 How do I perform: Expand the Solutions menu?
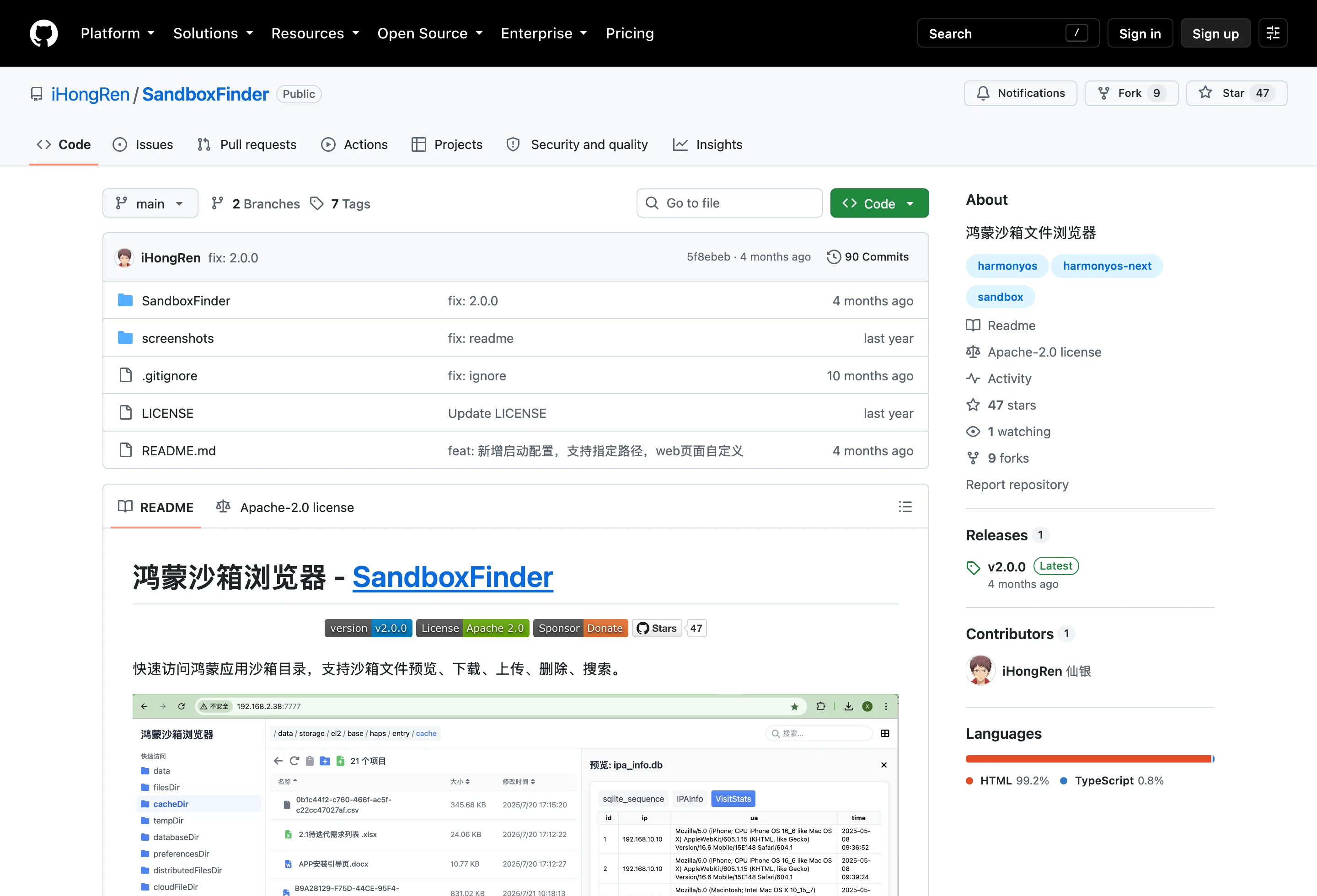pos(213,33)
